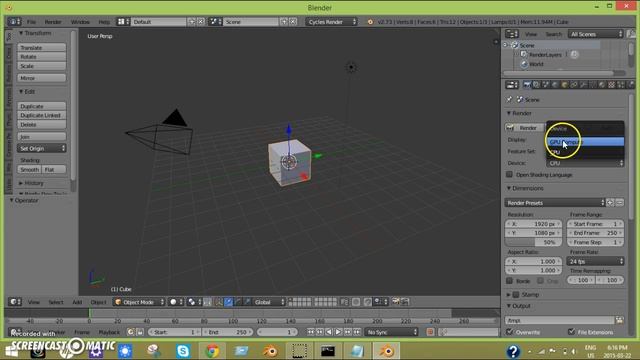640x360 pixels.
Task: Open the Render properties tab icon
Action: [x=527, y=84]
